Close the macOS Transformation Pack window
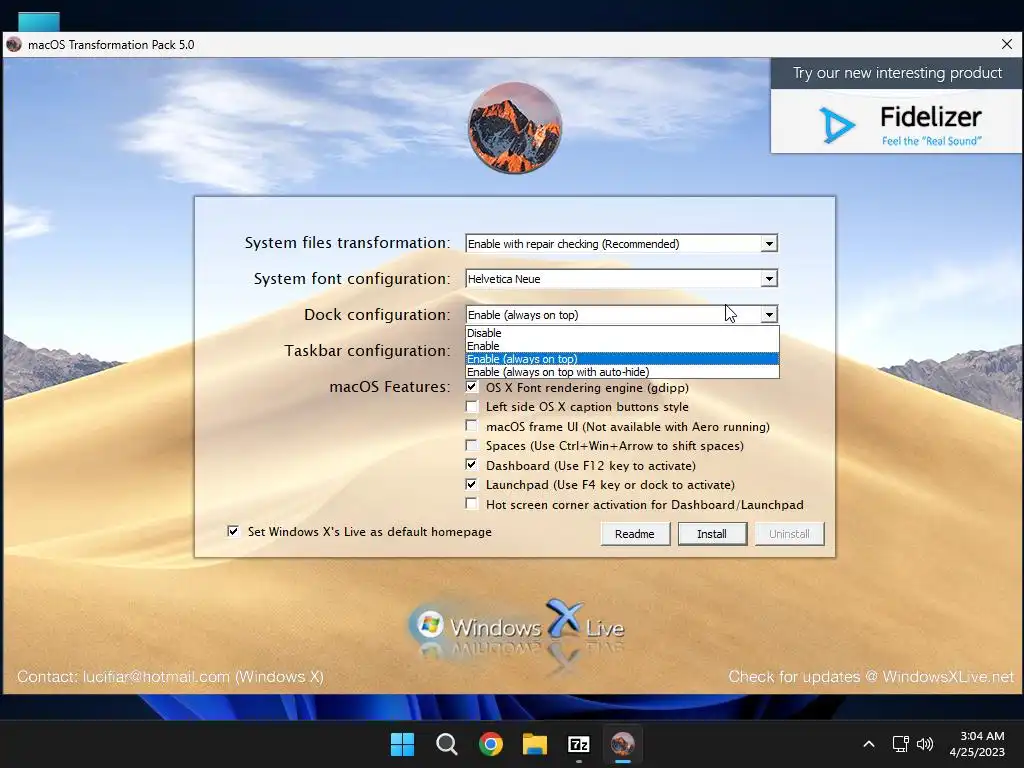Screen dimensions: 1024x768 [1006, 44]
